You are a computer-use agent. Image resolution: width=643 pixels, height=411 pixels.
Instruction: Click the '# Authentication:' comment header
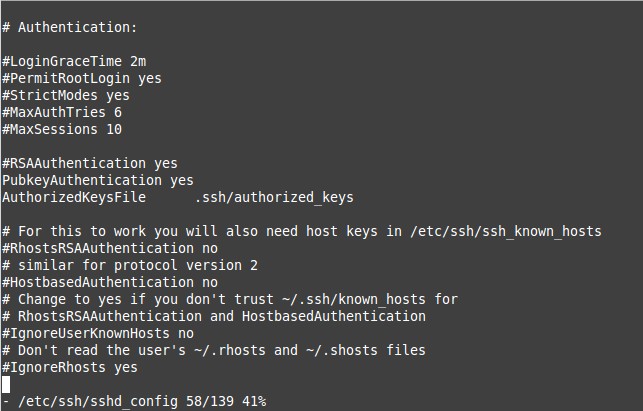pyautogui.click(x=69, y=27)
